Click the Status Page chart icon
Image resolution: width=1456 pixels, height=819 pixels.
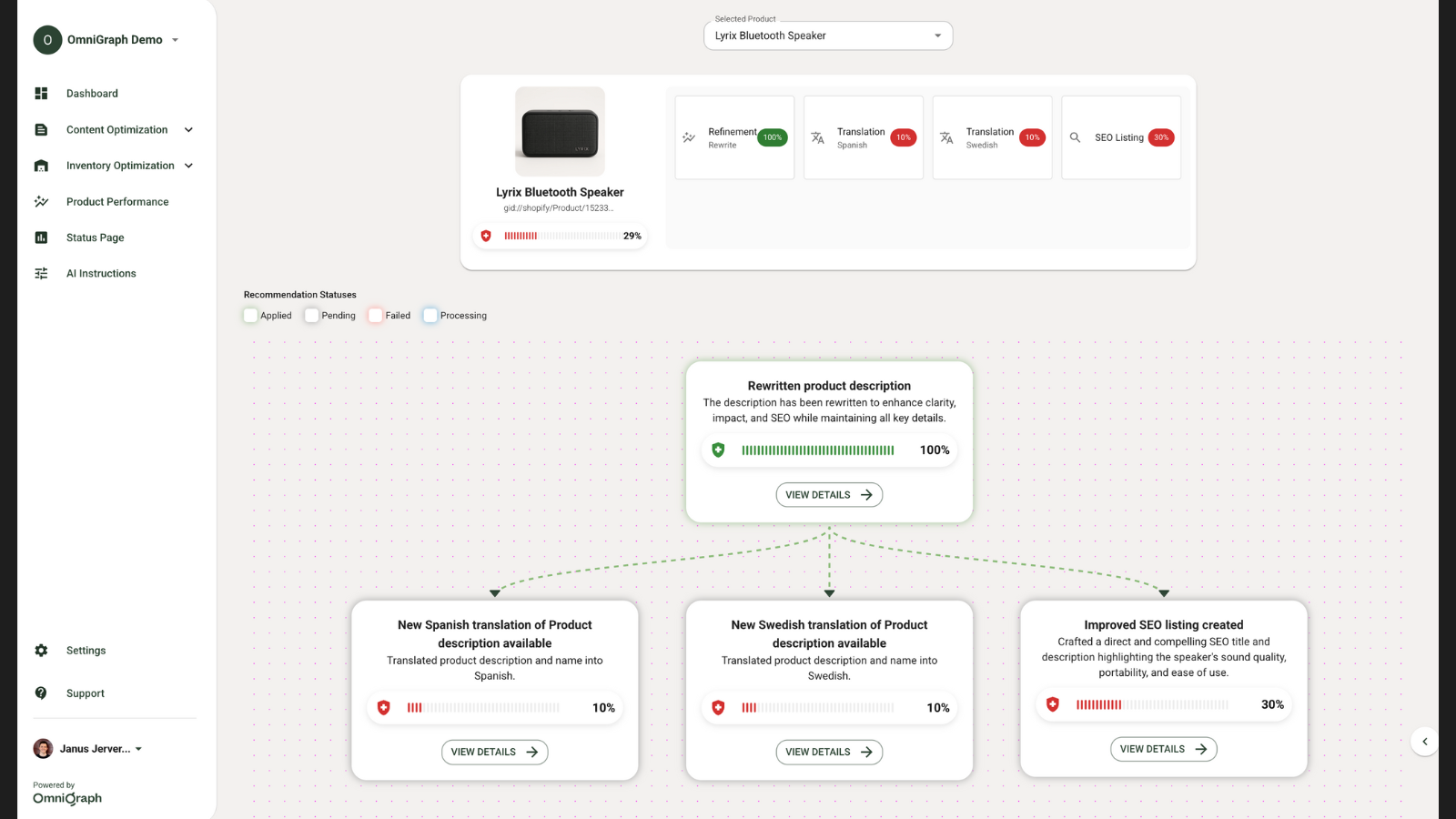pyautogui.click(x=41, y=238)
